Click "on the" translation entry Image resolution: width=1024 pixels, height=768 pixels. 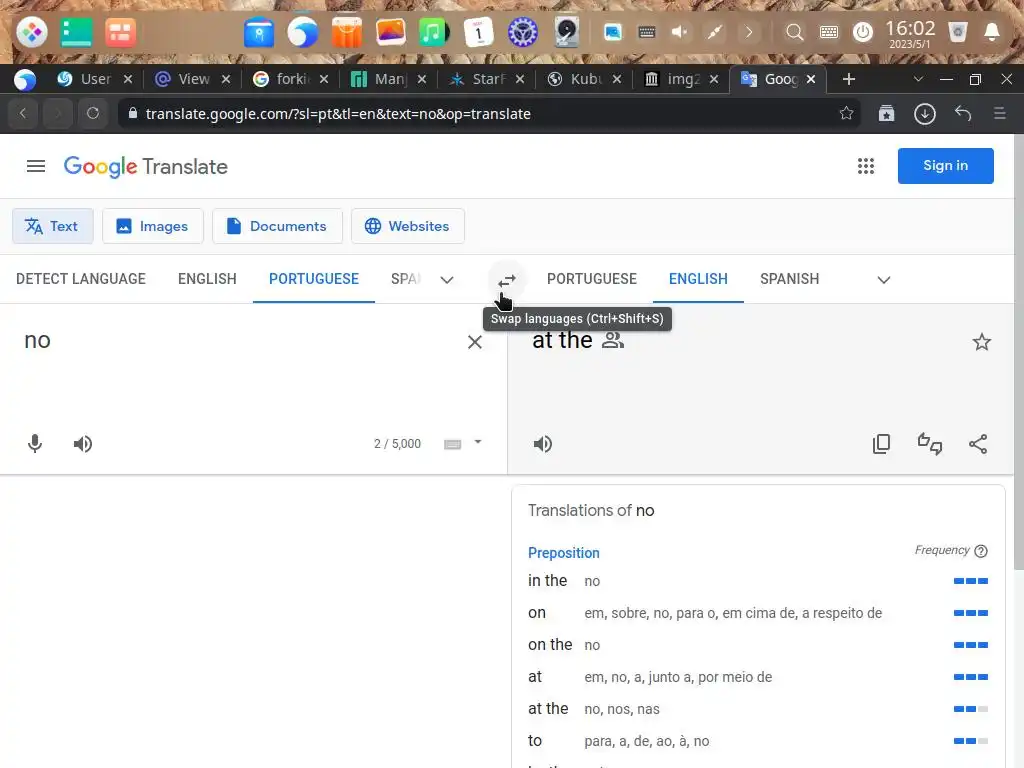tap(550, 645)
